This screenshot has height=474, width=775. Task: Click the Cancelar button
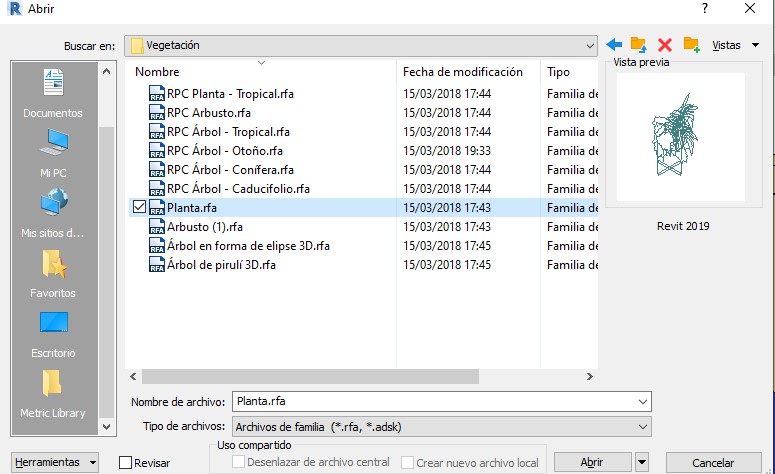[x=712, y=462]
